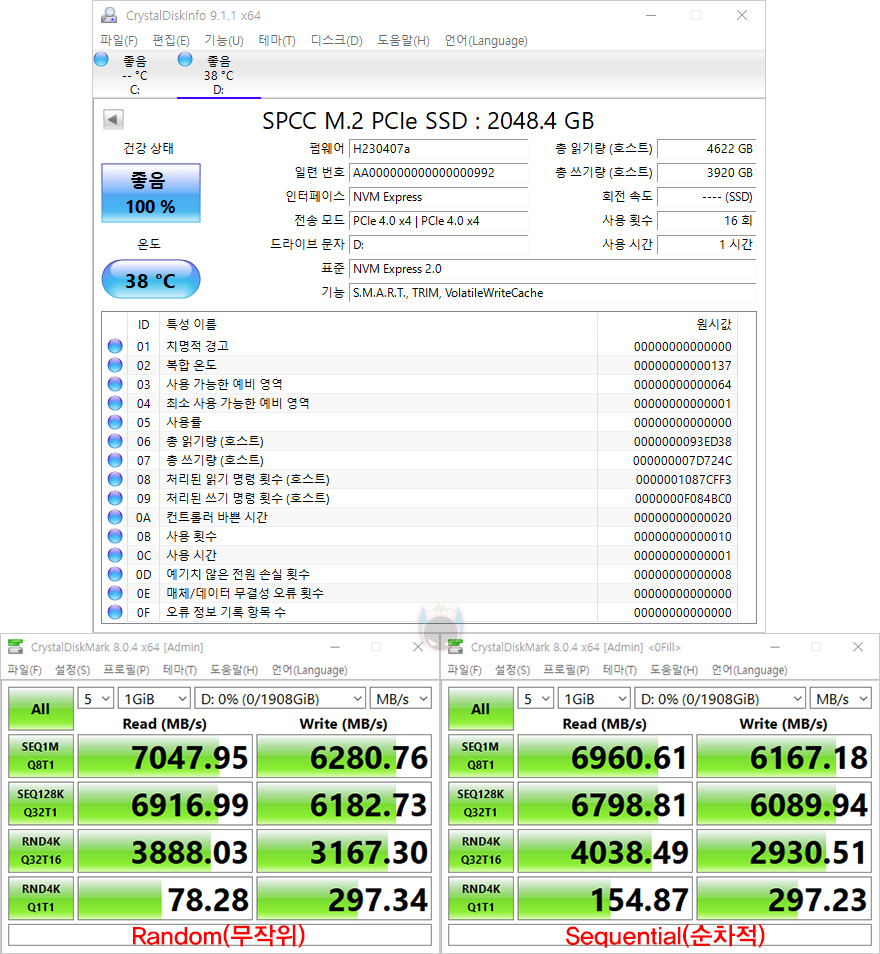The width and height of the screenshot is (880, 954).
Task: Run SEQ1M Q8T1 test in right CrystalDiskMark
Action: 481,756
